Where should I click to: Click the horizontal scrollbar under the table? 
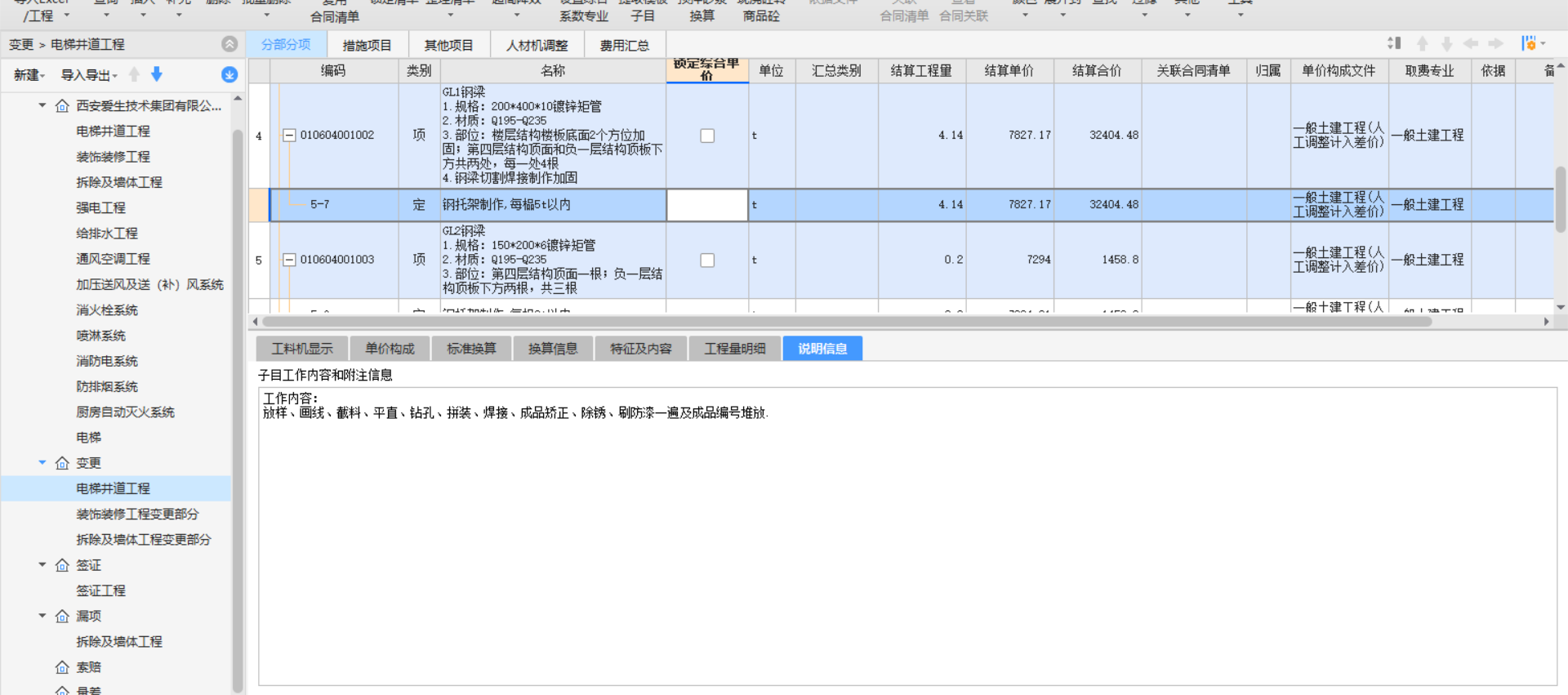[845, 322]
